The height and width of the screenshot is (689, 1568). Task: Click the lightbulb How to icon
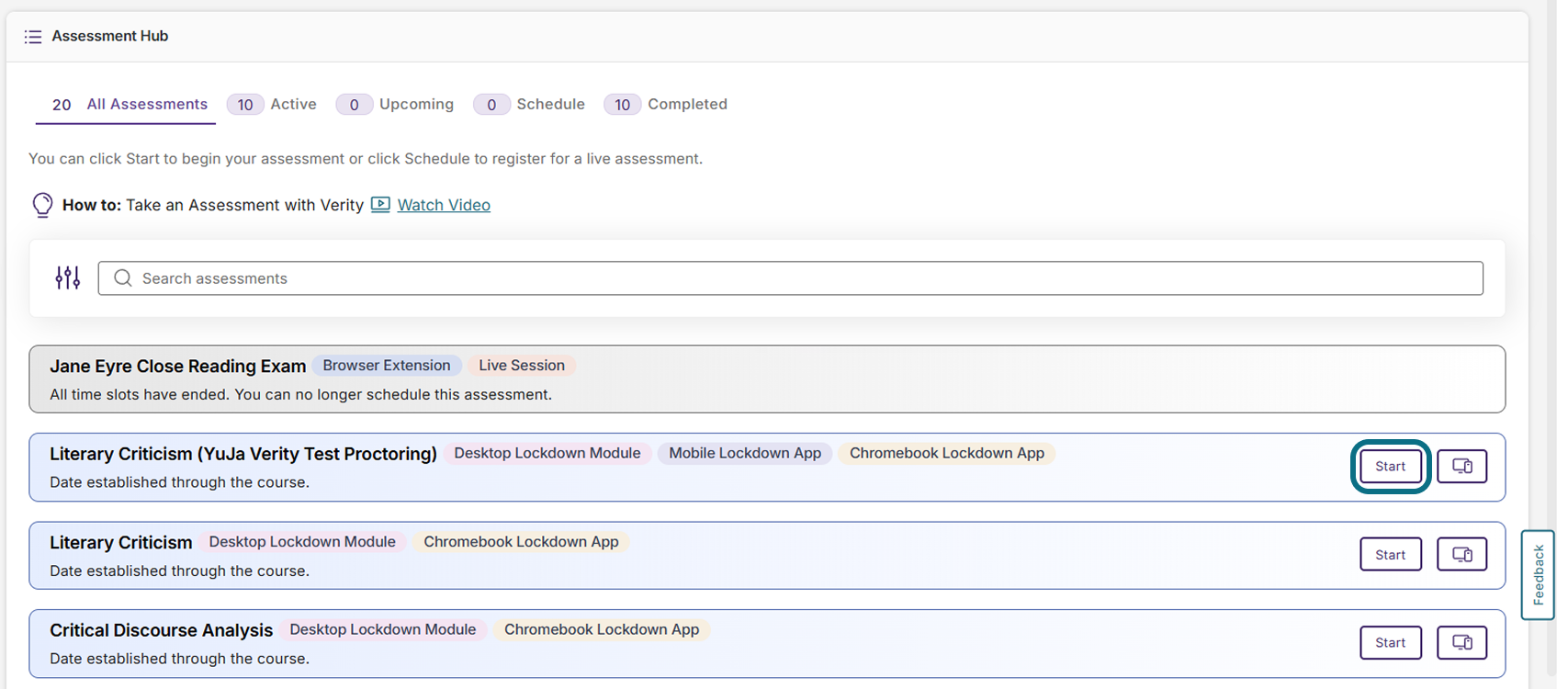[42, 205]
